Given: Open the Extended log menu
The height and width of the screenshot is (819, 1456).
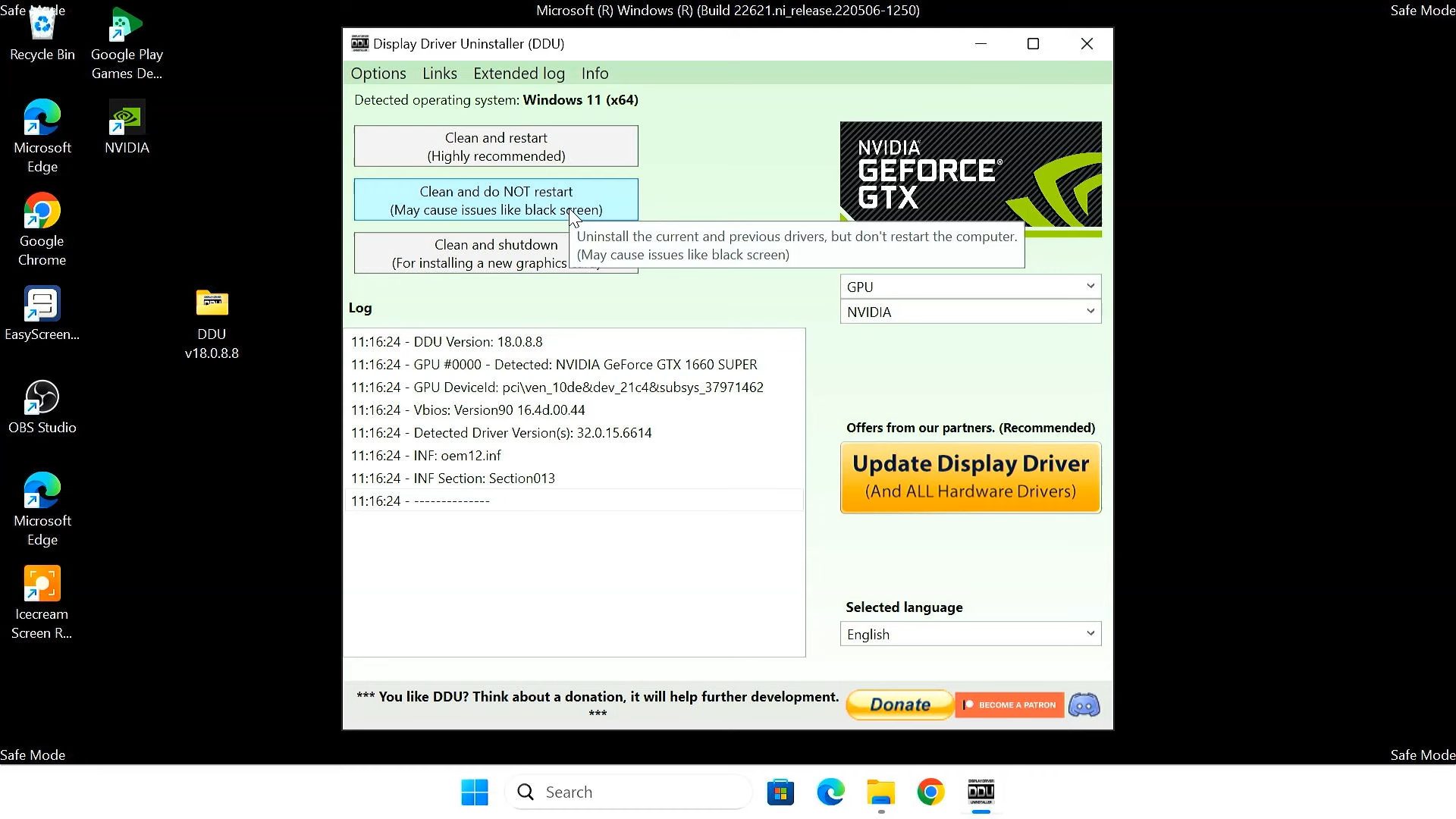Looking at the screenshot, I should [519, 74].
